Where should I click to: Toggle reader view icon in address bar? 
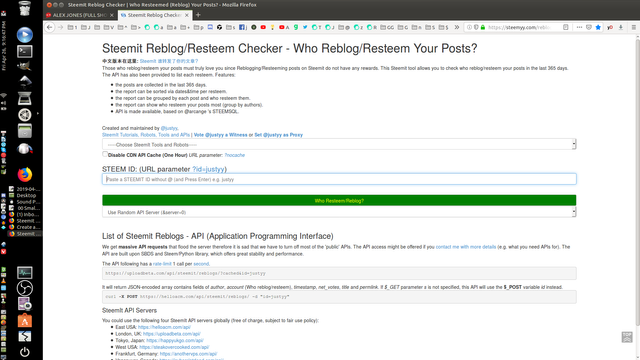(565, 27)
